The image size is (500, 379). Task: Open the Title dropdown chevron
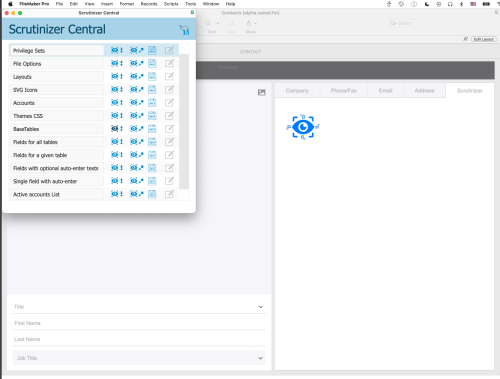pyautogui.click(x=261, y=307)
